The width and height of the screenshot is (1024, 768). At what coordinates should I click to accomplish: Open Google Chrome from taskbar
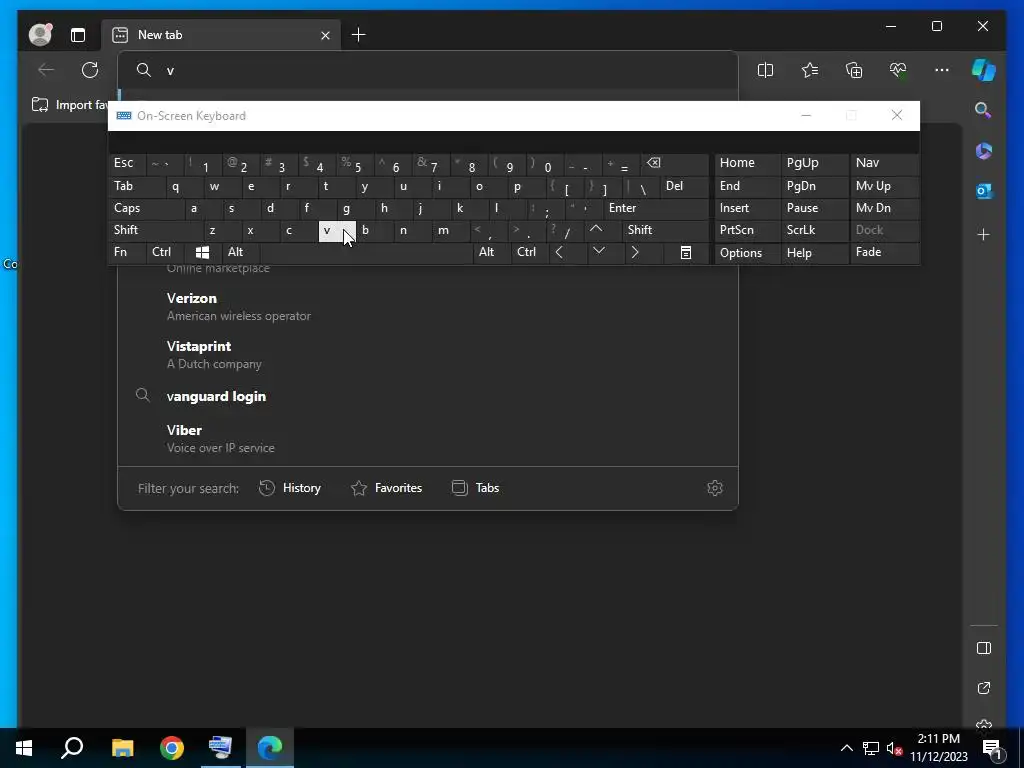point(172,748)
